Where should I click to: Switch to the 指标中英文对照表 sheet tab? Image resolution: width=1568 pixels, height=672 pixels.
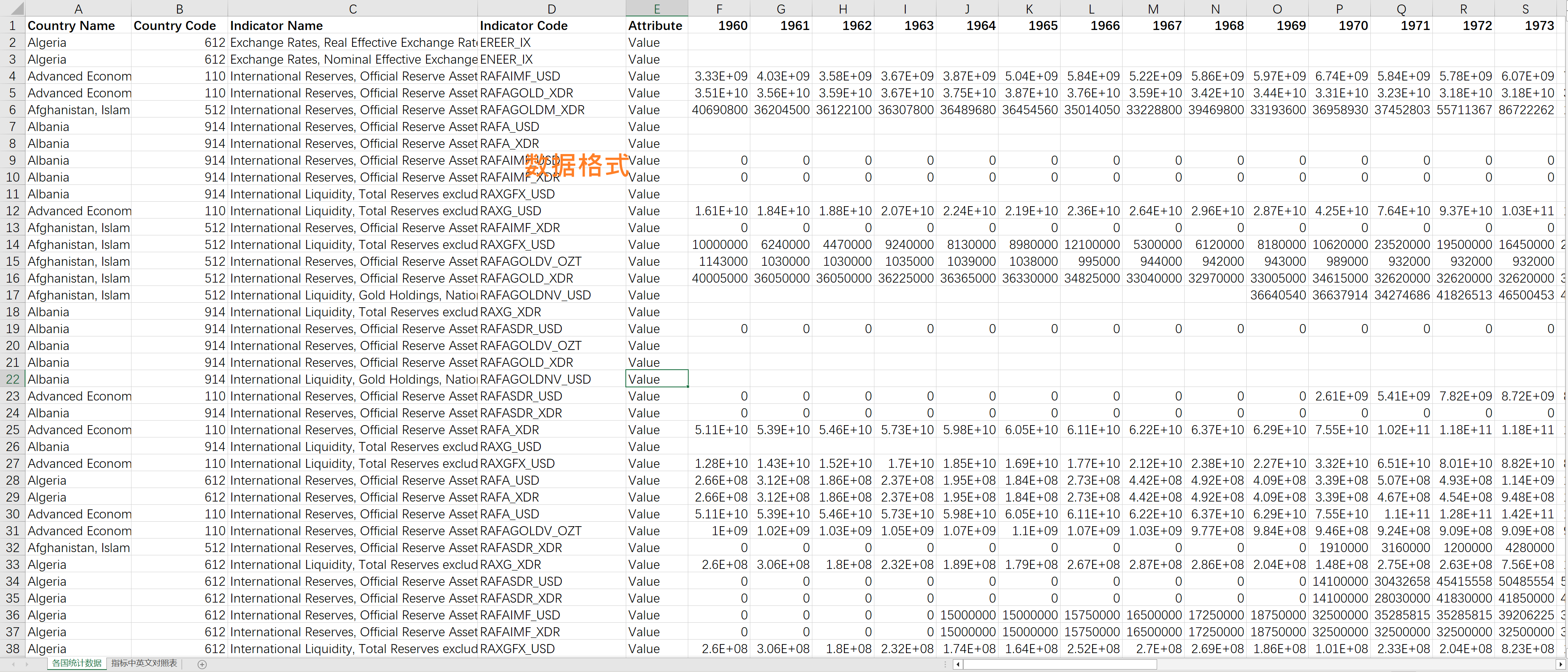click(144, 663)
